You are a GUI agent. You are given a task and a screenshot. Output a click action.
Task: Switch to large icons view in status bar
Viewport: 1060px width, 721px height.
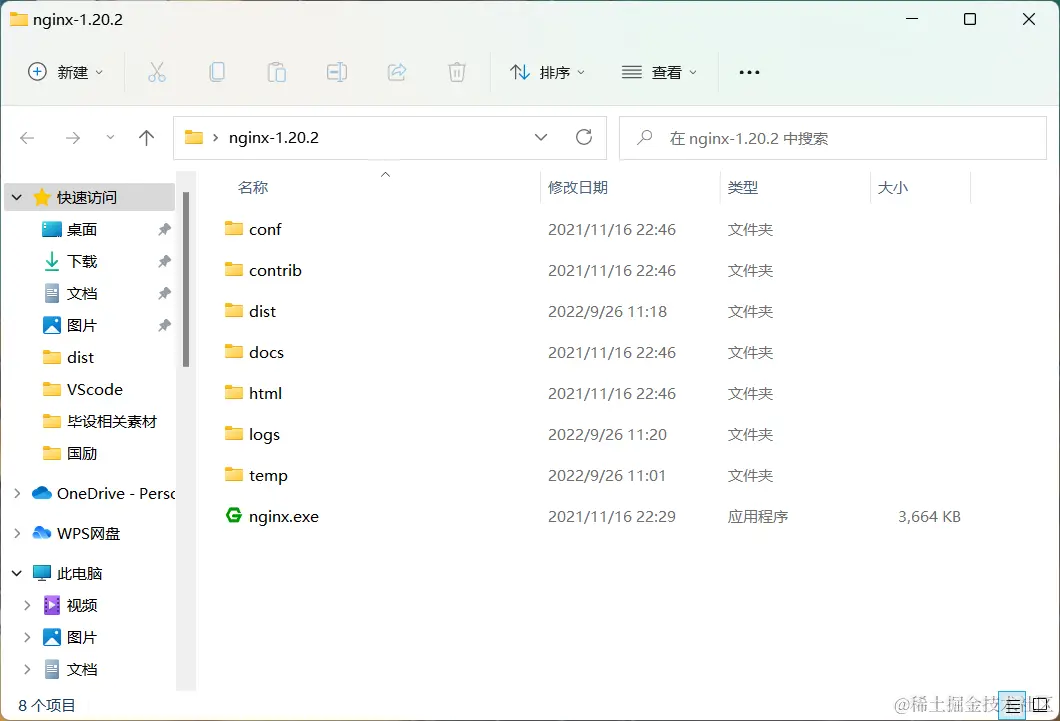click(1040, 706)
